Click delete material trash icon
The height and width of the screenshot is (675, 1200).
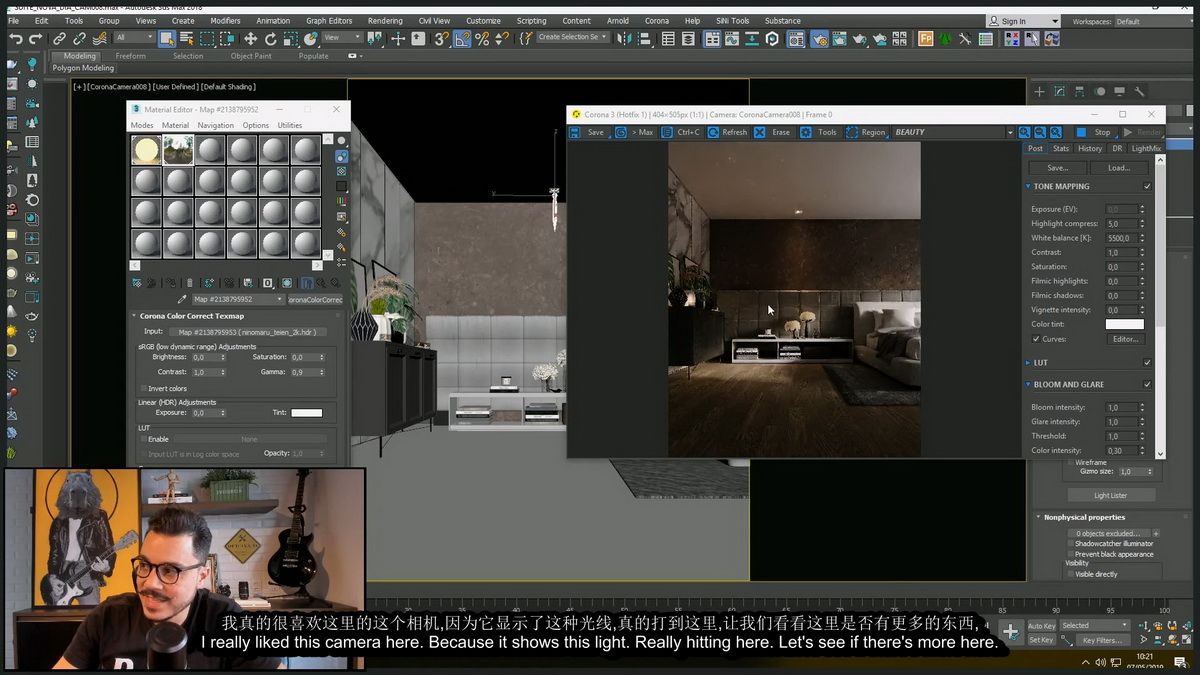pyautogui.click(x=190, y=283)
